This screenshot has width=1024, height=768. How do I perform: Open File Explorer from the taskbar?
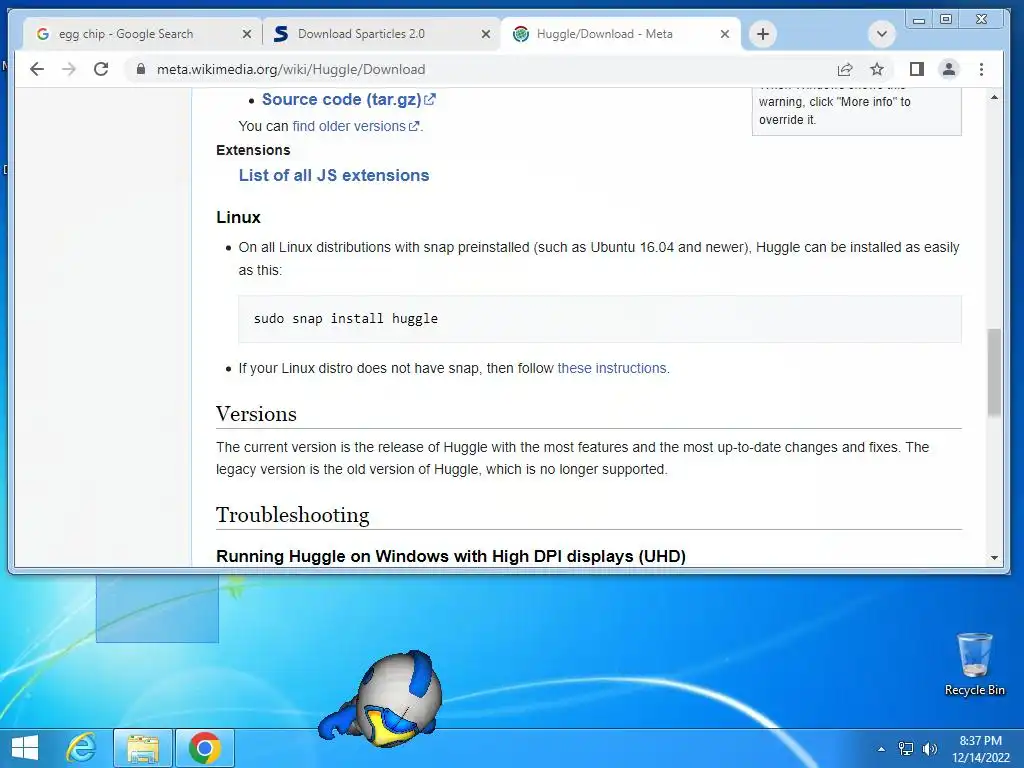pos(143,748)
